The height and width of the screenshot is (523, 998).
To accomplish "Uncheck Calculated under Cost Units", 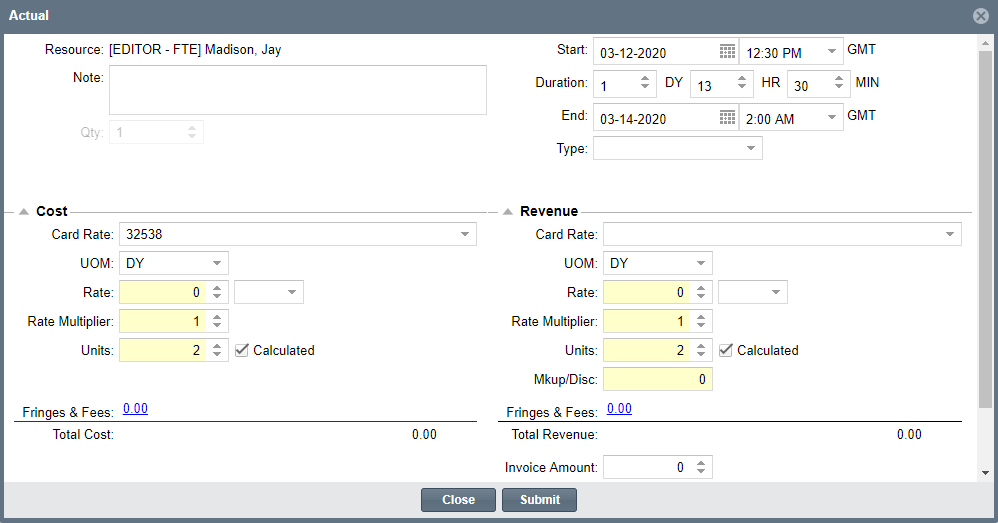I will pos(241,350).
